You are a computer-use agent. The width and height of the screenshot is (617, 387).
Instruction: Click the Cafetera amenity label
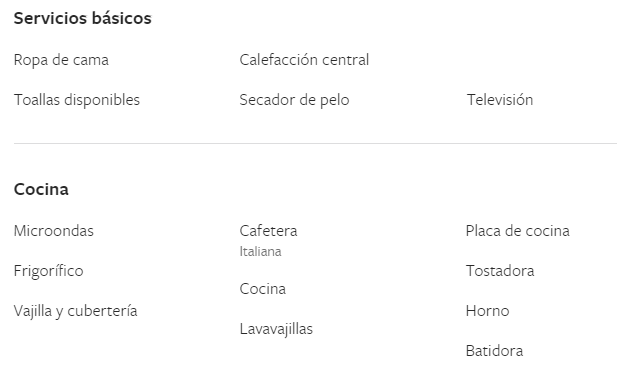tap(268, 231)
